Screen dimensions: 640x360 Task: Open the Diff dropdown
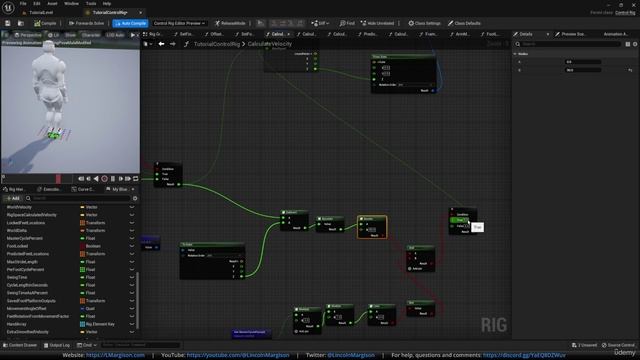point(320,23)
